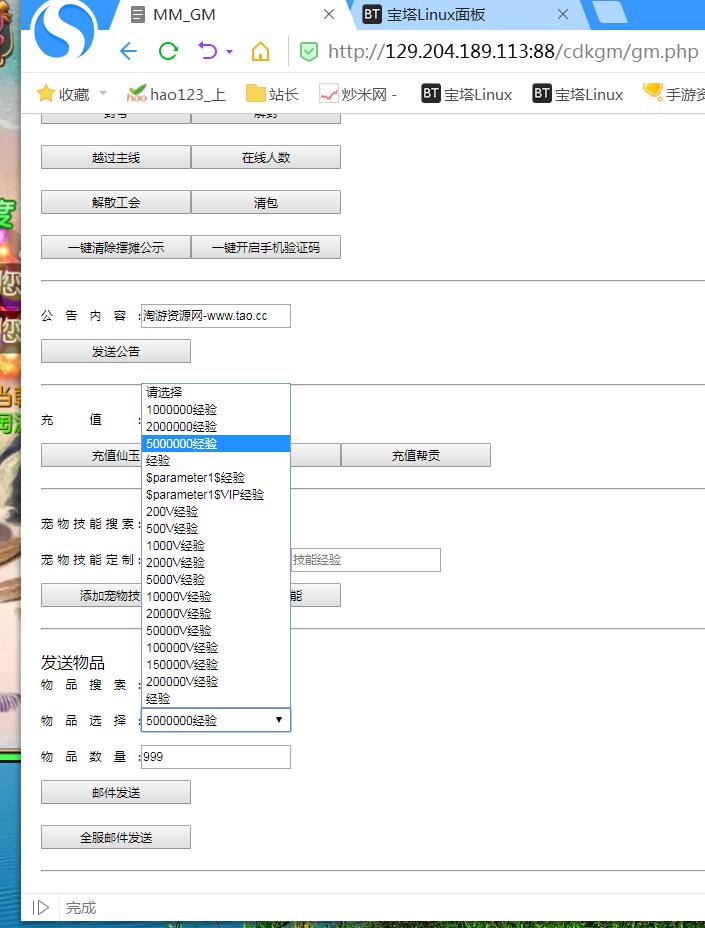The height and width of the screenshot is (928, 705).
Task: Focus the 物品数量 quantity field
Action: [x=216, y=757]
